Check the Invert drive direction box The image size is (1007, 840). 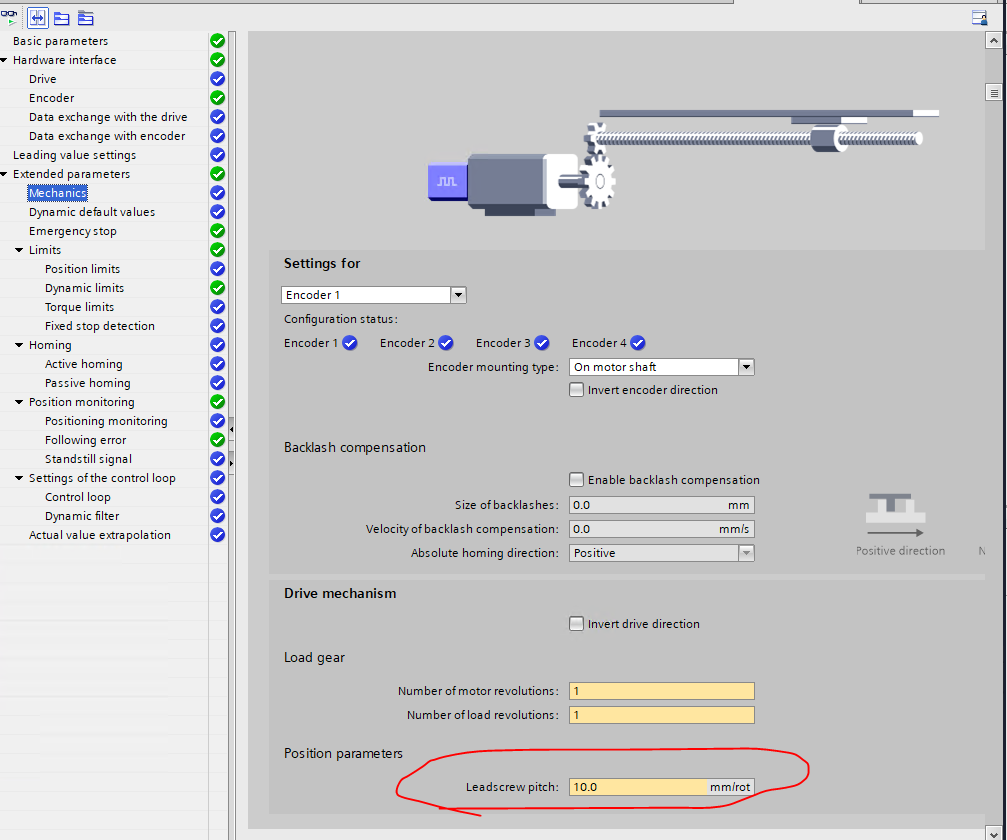pos(576,624)
